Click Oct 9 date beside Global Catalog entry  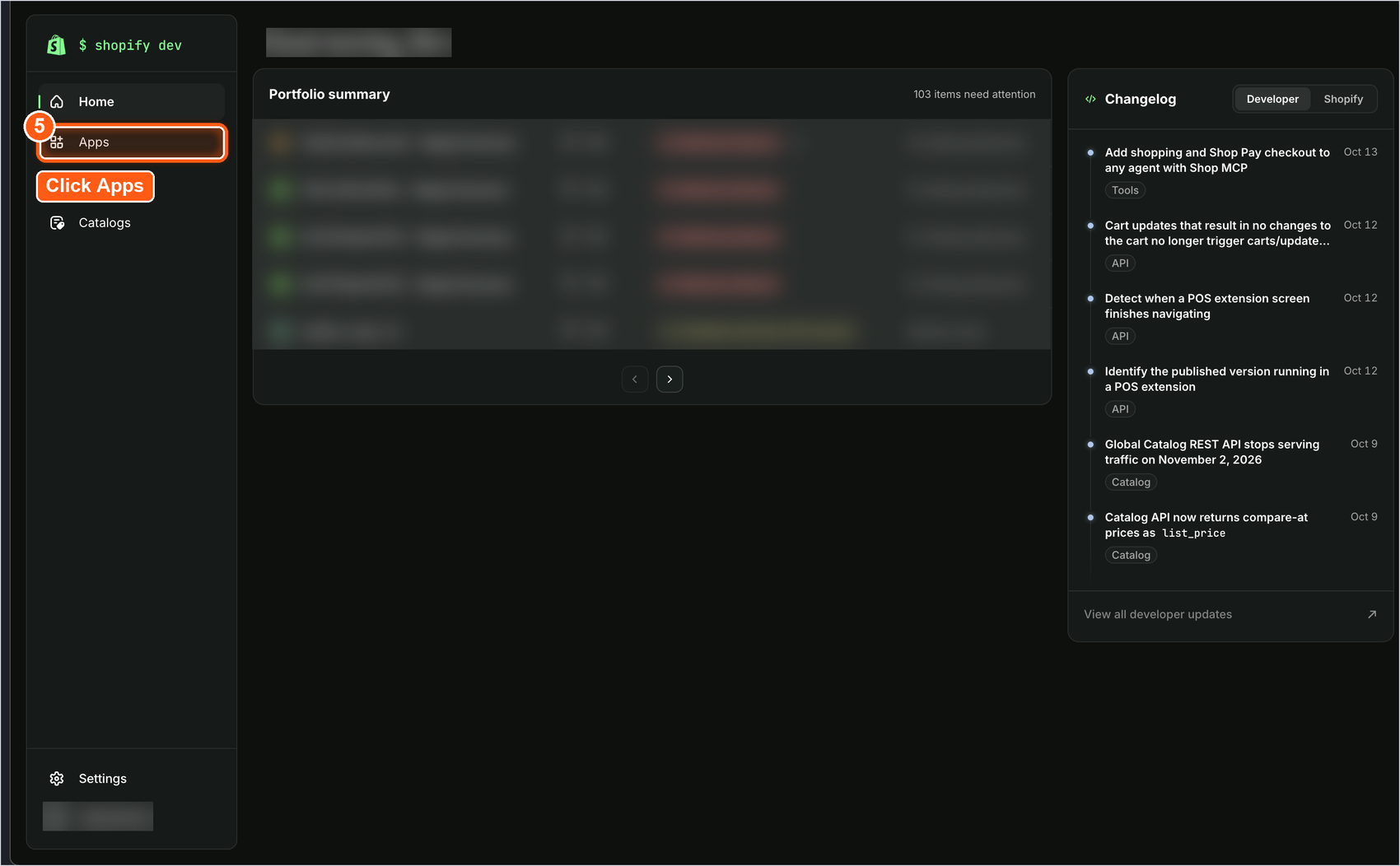[1364, 444]
